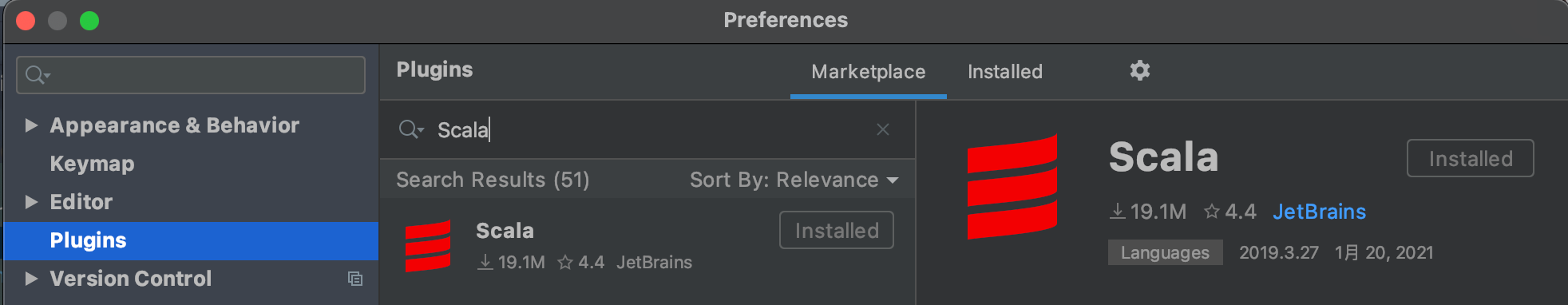Open plugin search options magnifier icon
Image resolution: width=1568 pixels, height=305 pixels.
(x=411, y=129)
